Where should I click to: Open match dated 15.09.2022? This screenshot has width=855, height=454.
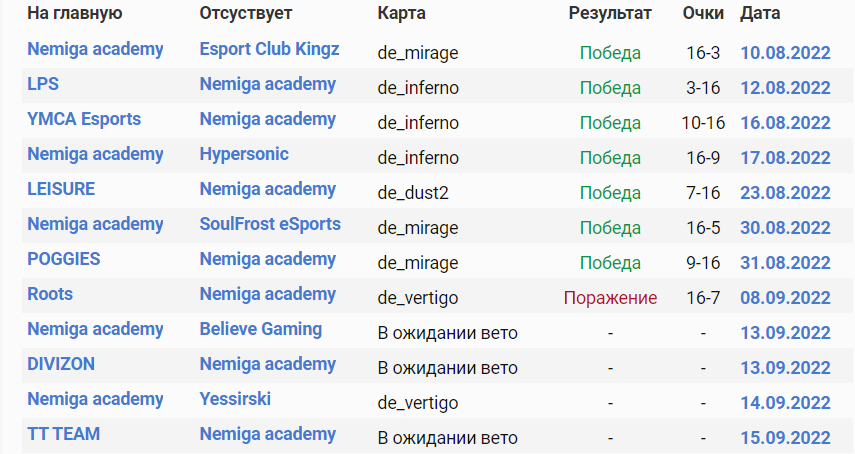click(785, 437)
